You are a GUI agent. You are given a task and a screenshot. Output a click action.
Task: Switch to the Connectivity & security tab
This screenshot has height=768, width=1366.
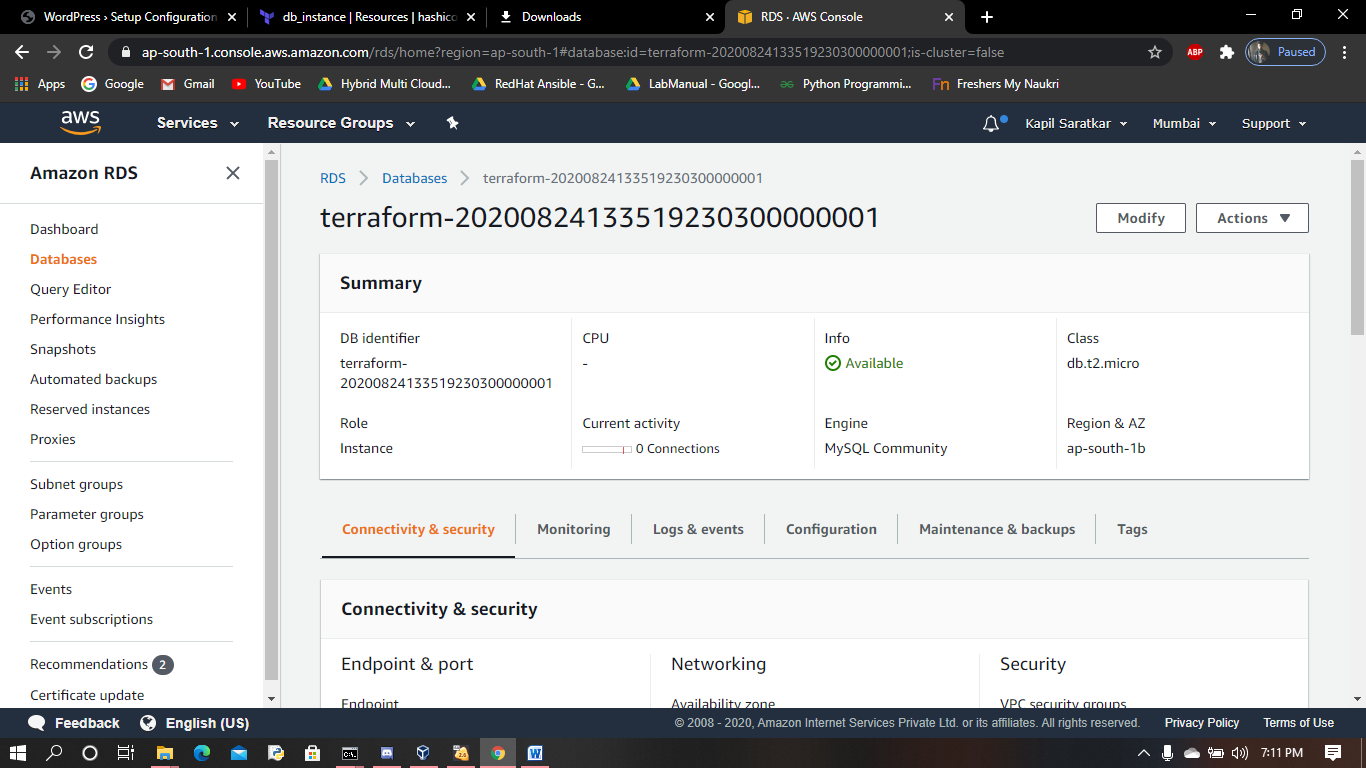(418, 529)
